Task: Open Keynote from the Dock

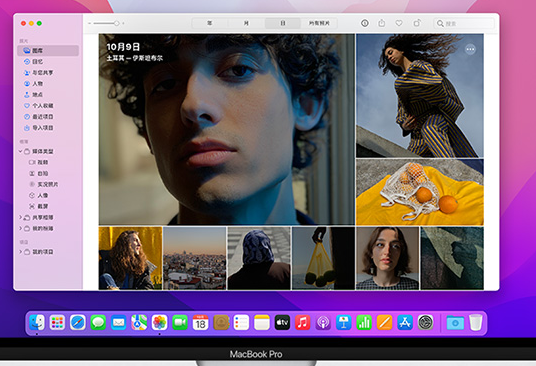Action: [344, 322]
